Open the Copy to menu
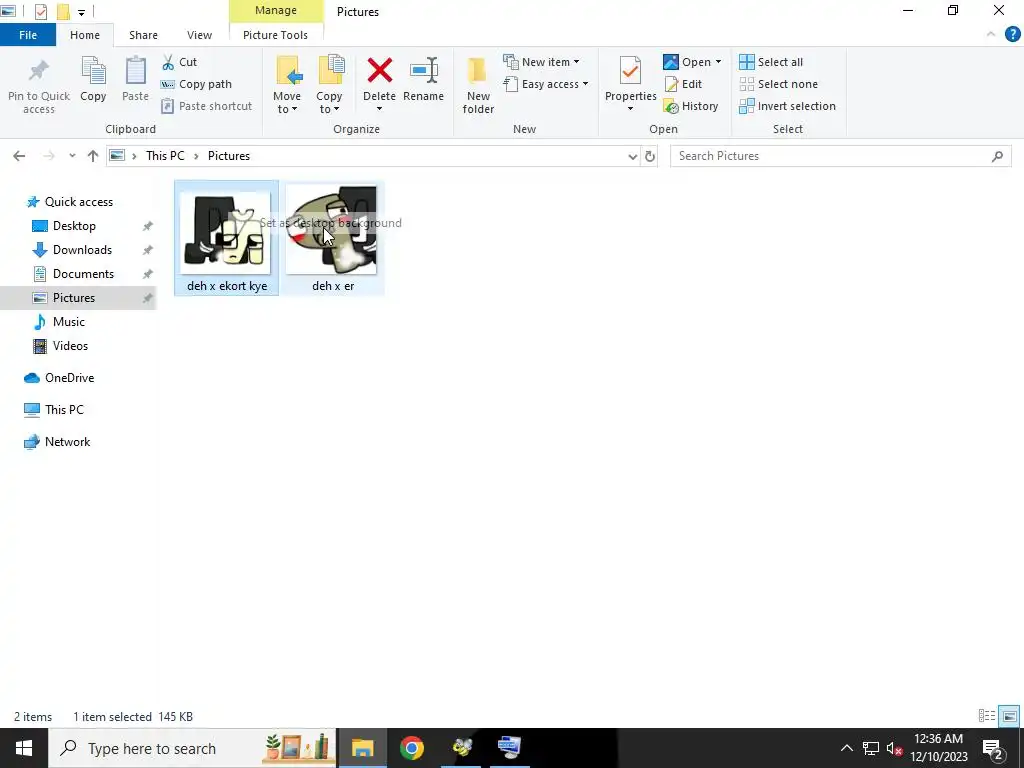1024x768 pixels. pyautogui.click(x=330, y=86)
